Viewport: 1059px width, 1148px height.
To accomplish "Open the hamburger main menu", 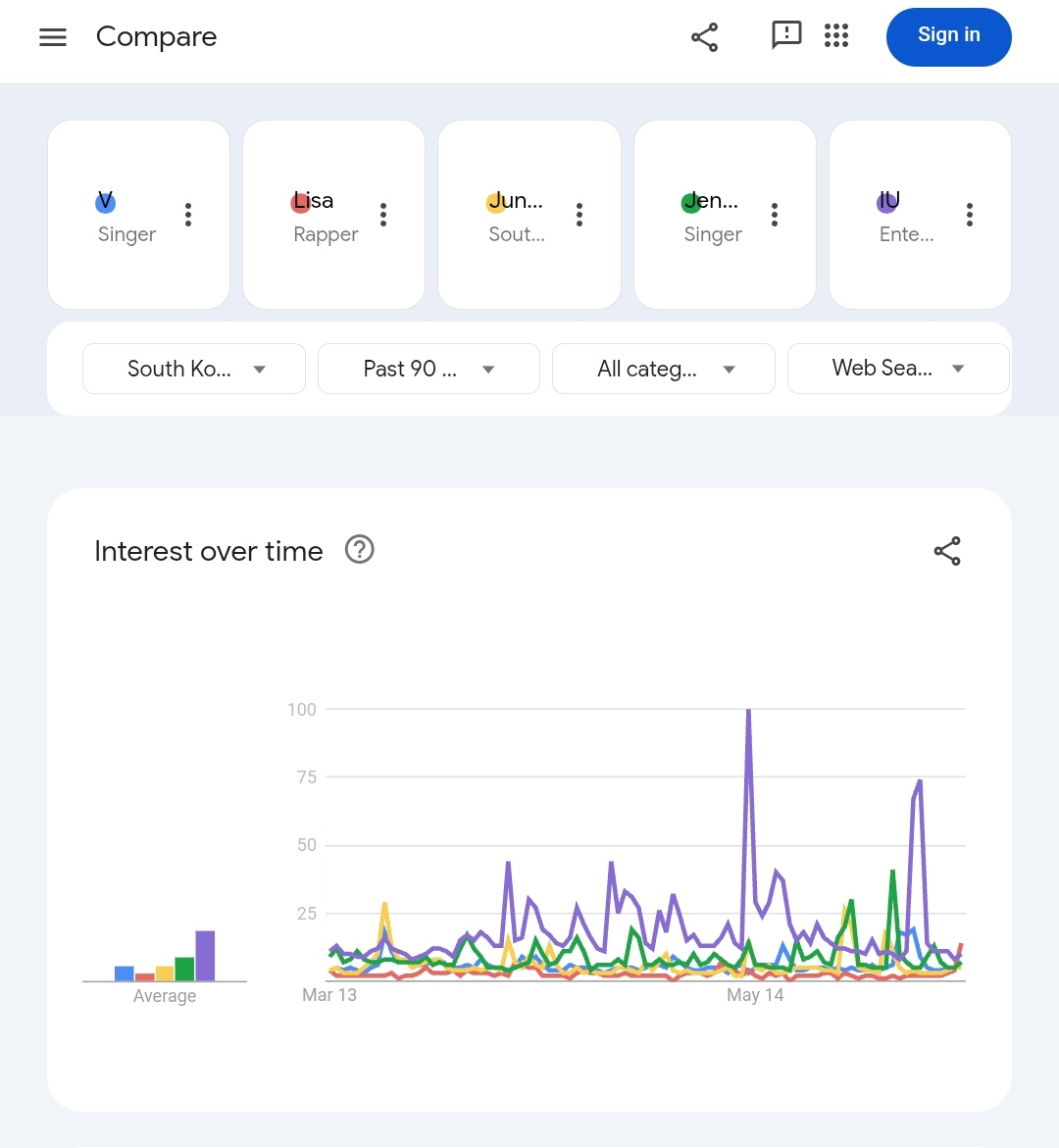I will click(x=53, y=36).
